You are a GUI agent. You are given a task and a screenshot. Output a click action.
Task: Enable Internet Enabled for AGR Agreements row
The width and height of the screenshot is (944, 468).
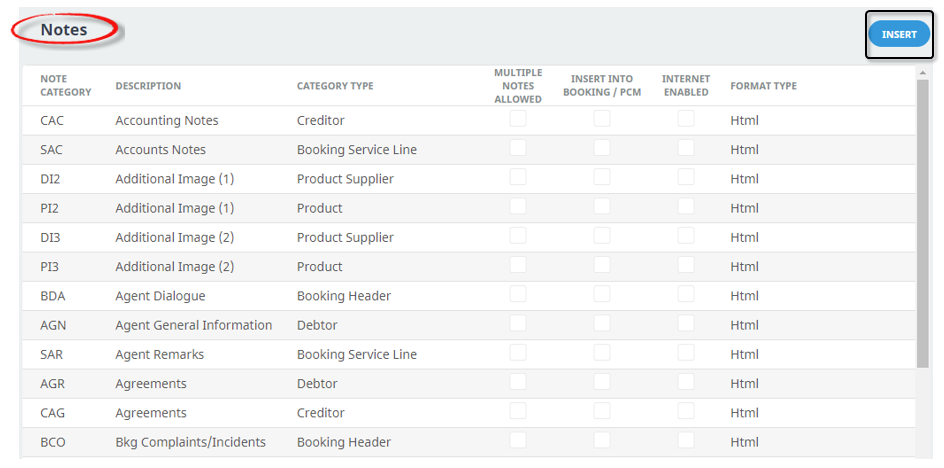pyautogui.click(x=686, y=382)
